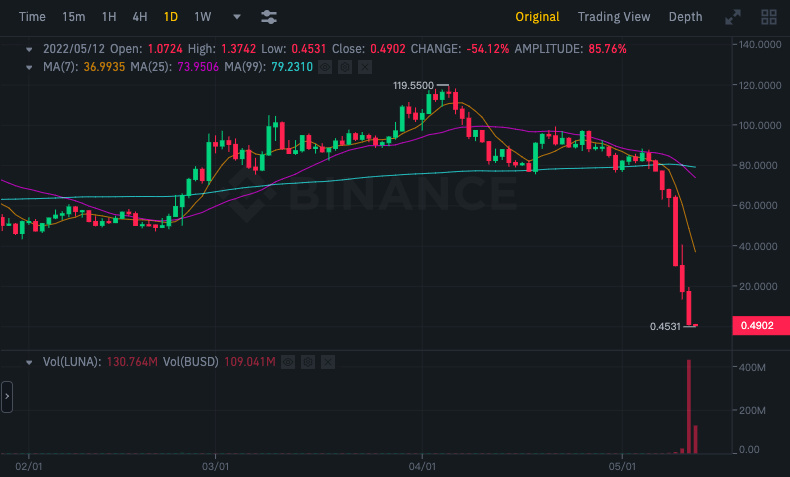Expand the left side panel arrow handle
790x477 pixels.
tap(7, 396)
